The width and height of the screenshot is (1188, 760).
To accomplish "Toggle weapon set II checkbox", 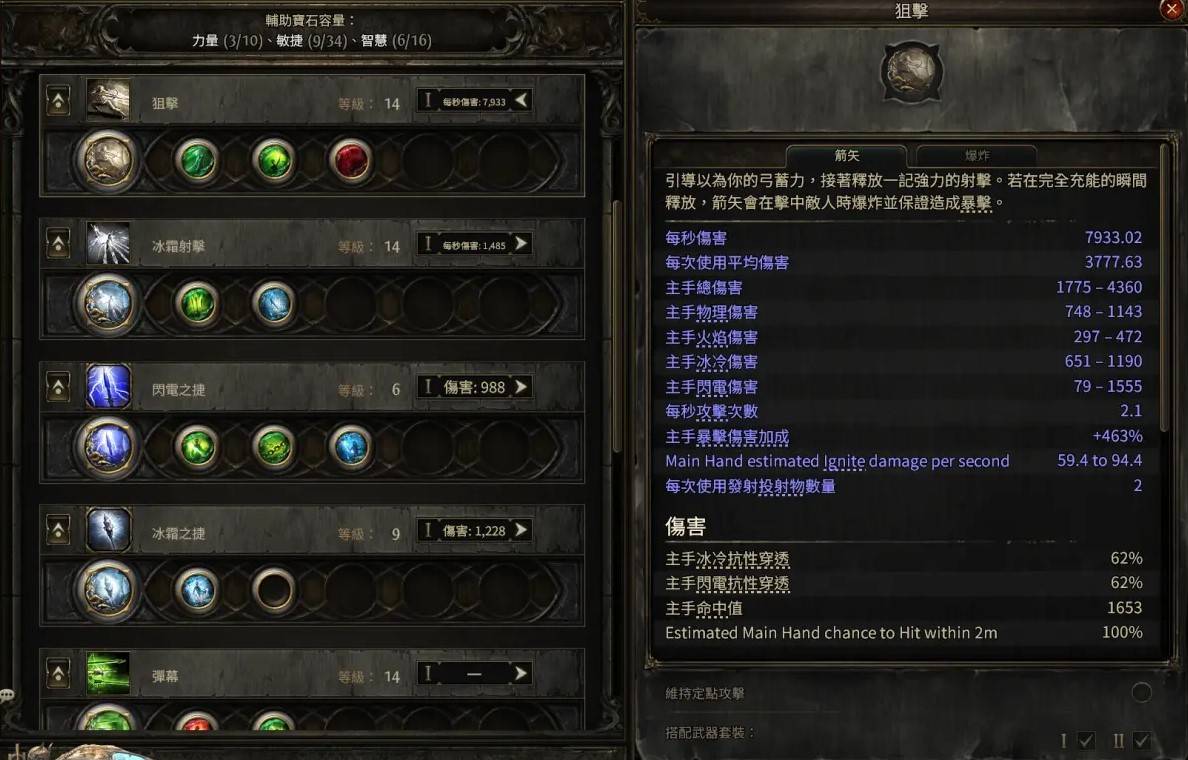I will click(x=1141, y=740).
